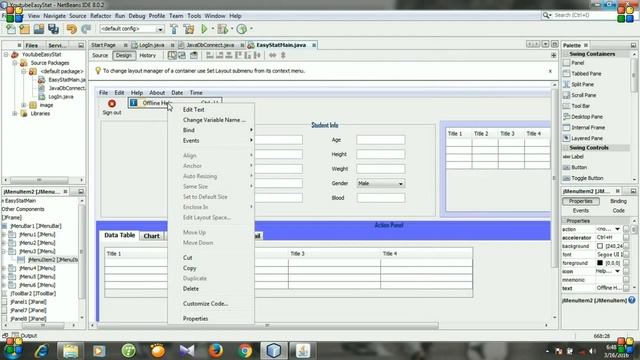
Task: Open the action property dropdown
Action: [x=617, y=229]
